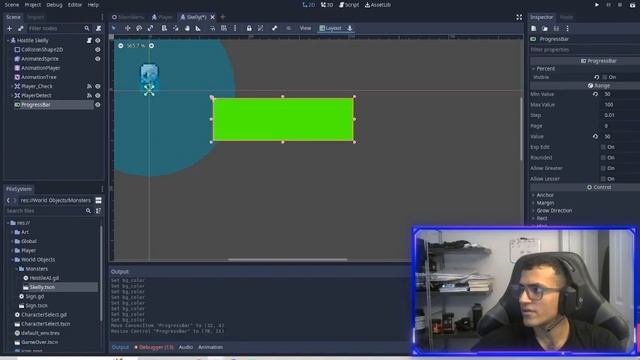Enable the Allow Lesser checkbox

(x=603, y=179)
